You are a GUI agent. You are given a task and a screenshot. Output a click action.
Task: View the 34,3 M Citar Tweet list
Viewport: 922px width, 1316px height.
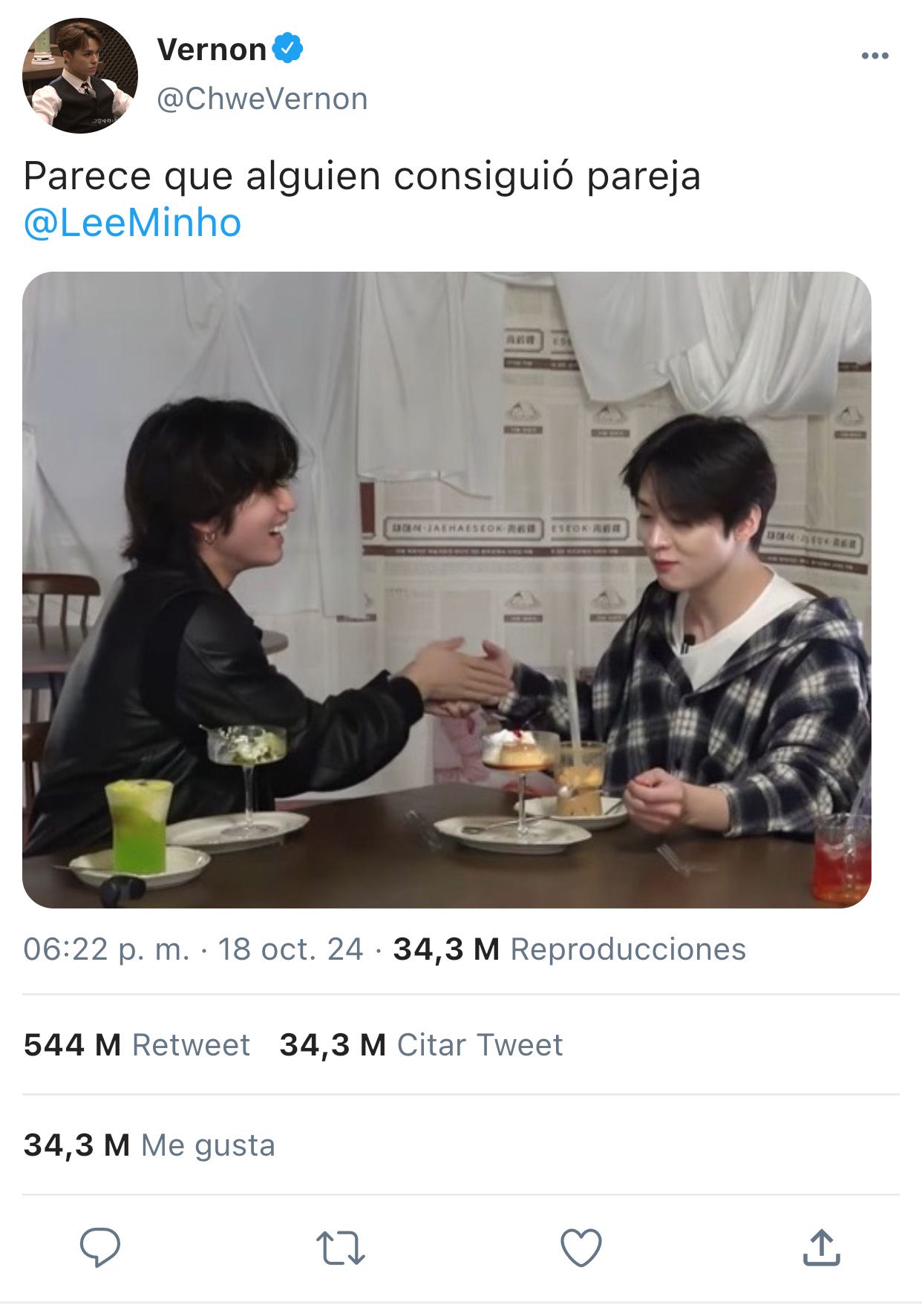click(421, 1045)
